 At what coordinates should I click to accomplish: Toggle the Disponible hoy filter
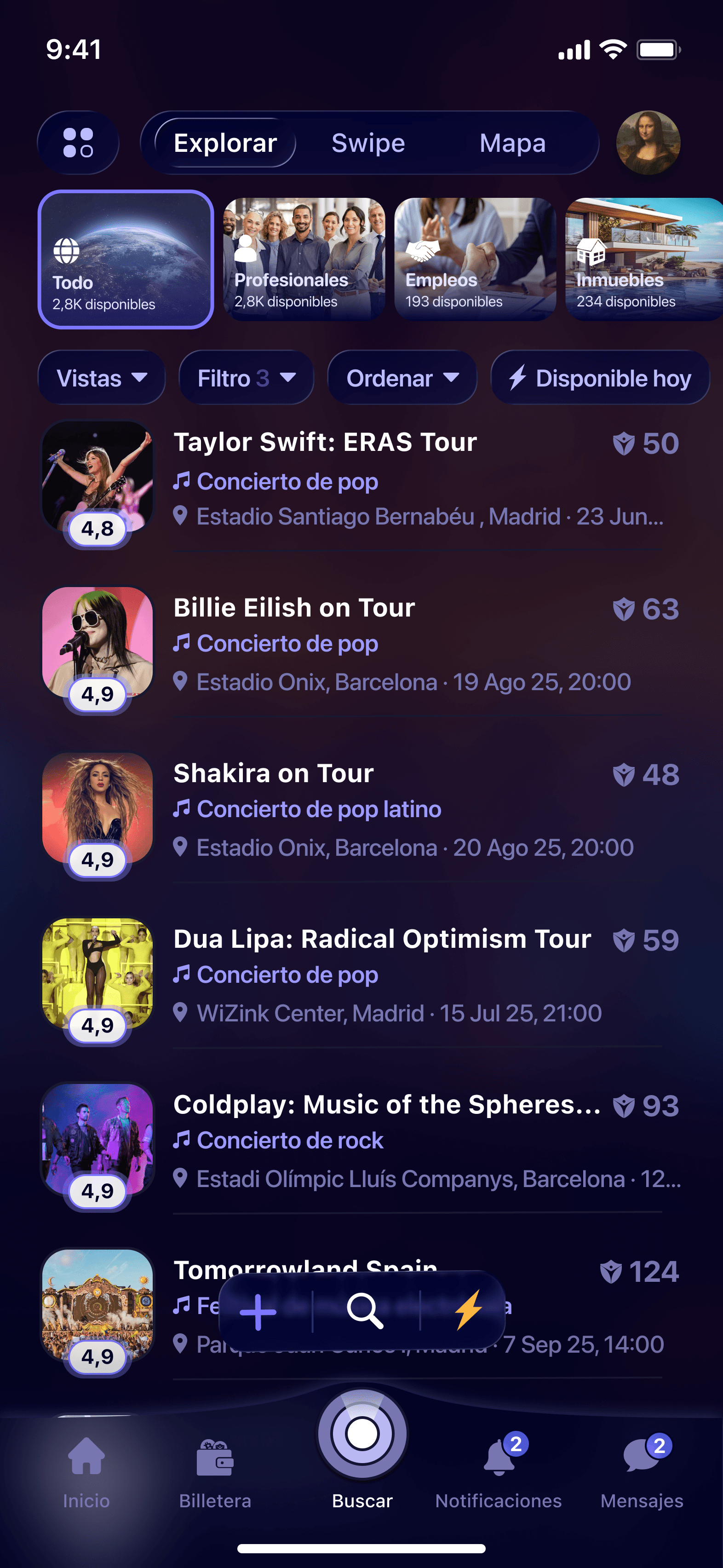click(600, 378)
